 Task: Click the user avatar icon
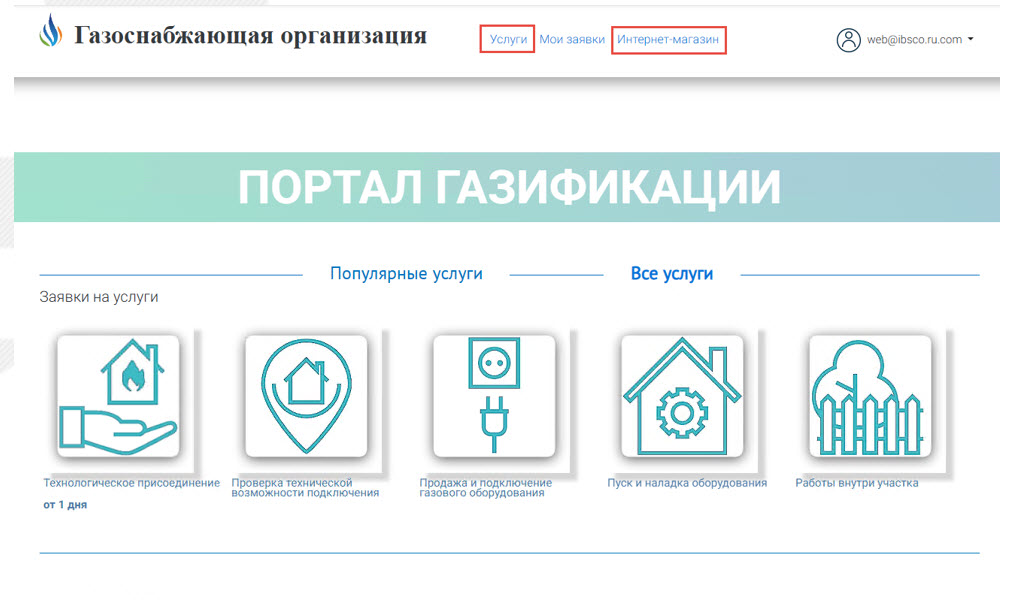848,40
